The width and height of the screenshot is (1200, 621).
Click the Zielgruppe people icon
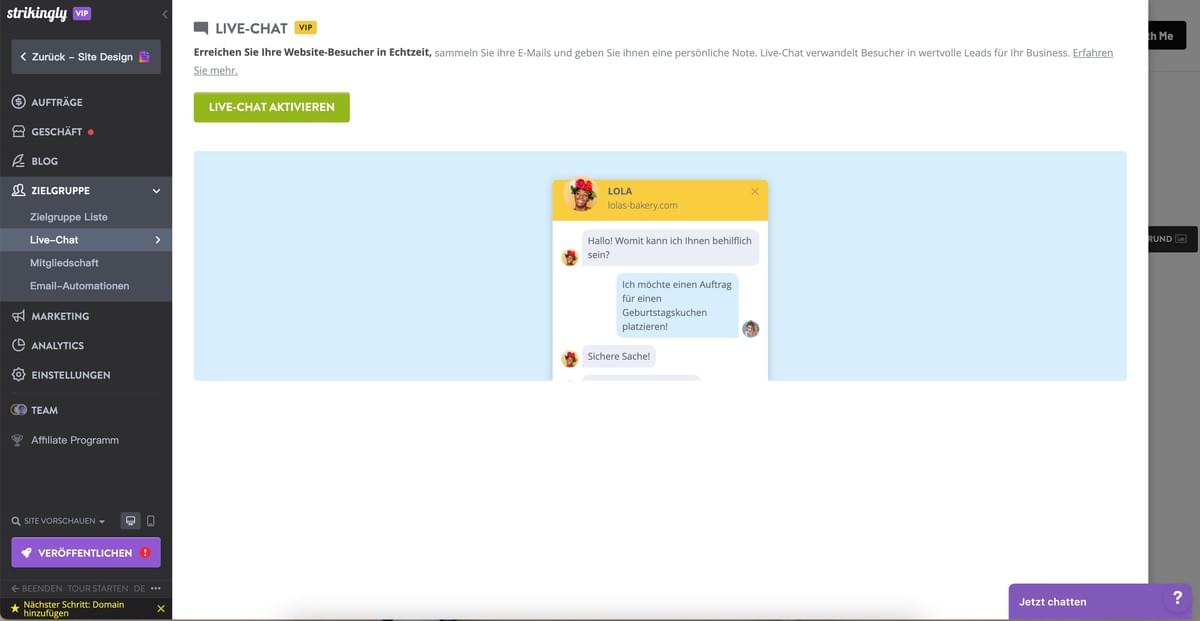pos(18,190)
